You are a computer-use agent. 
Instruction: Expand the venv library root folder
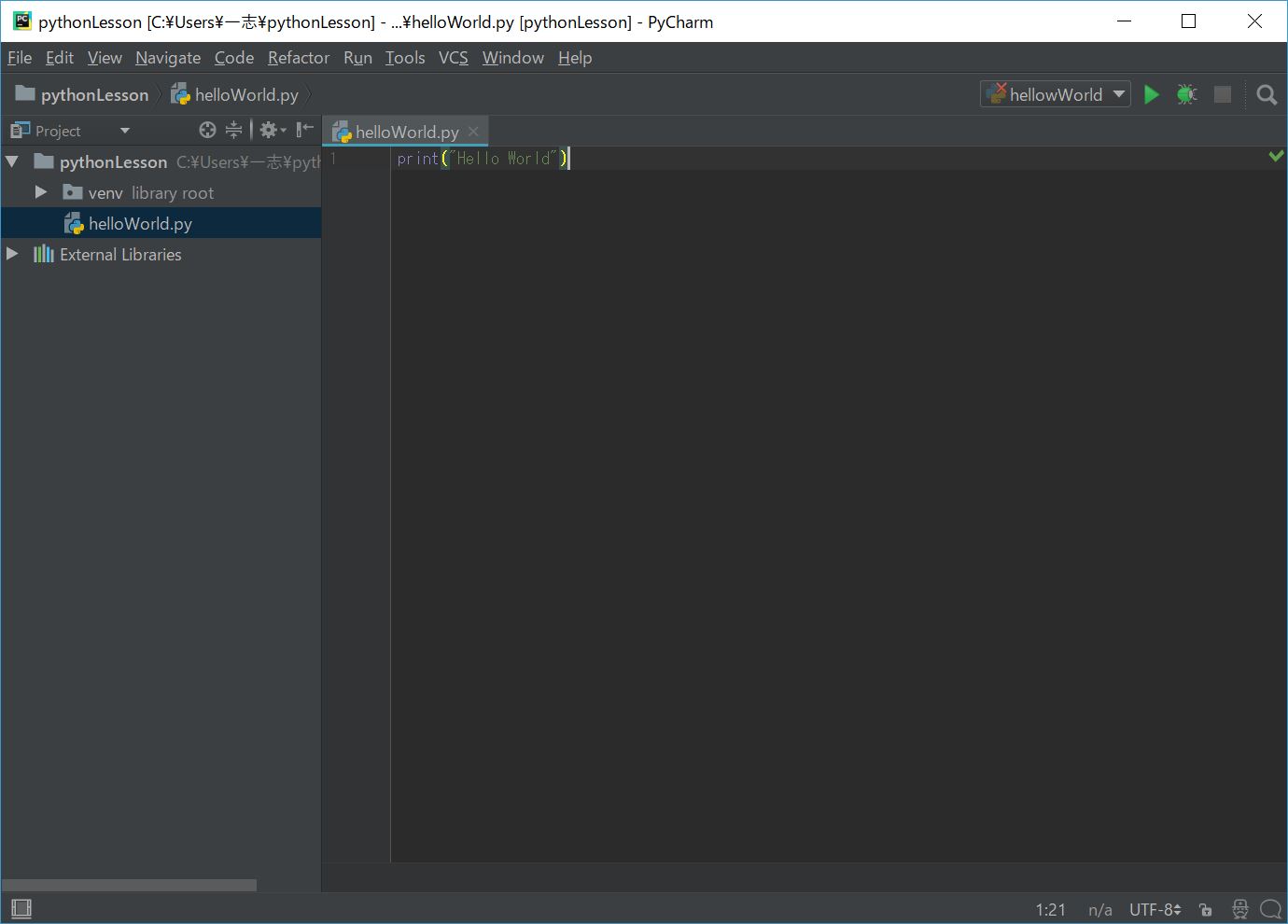click(x=41, y=192)
